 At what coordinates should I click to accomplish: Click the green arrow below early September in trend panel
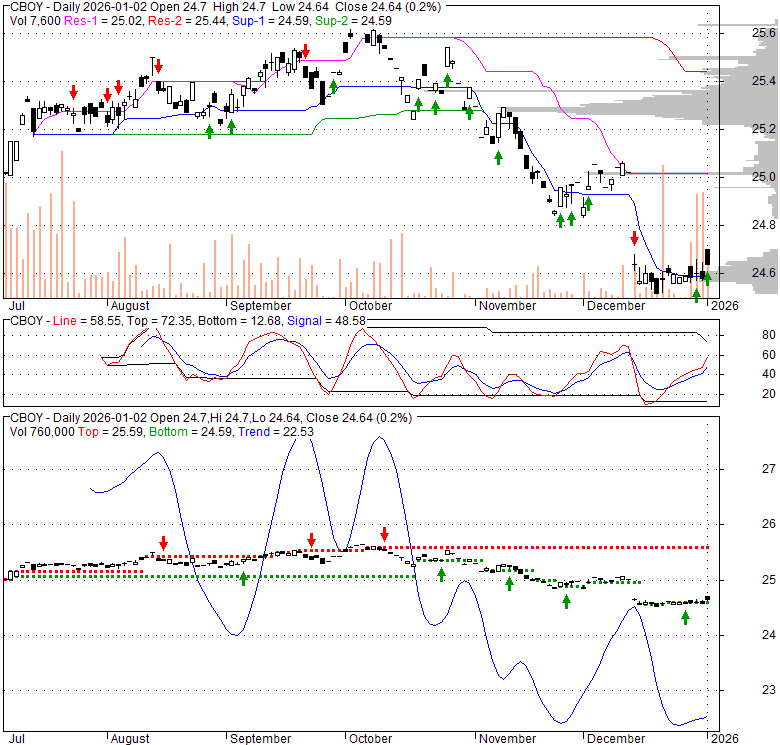point(243,578)
